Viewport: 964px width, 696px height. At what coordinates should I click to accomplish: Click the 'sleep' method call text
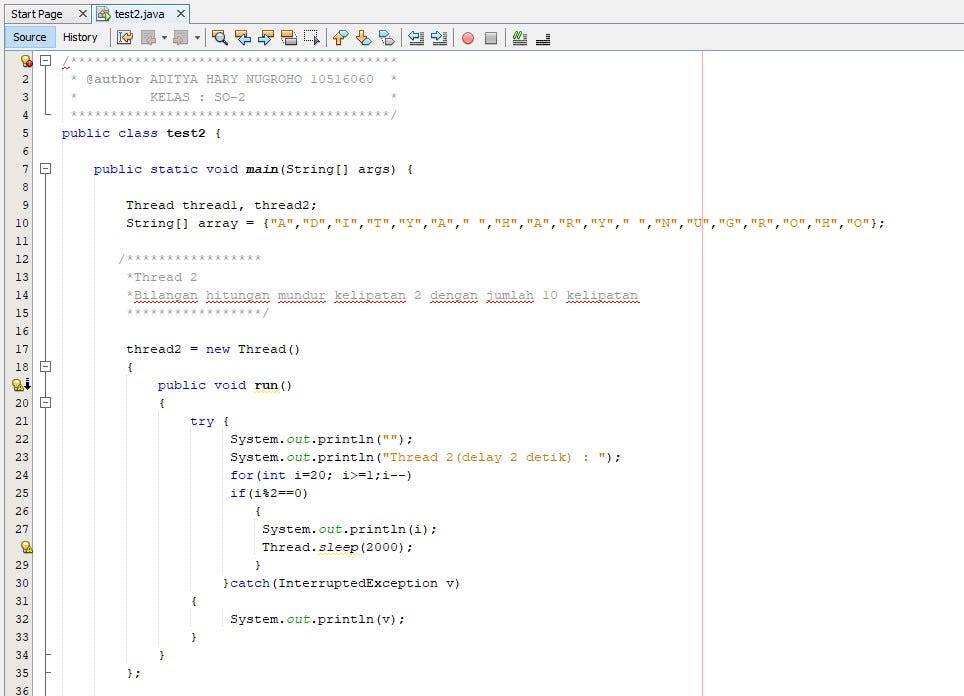coord(339,547)
